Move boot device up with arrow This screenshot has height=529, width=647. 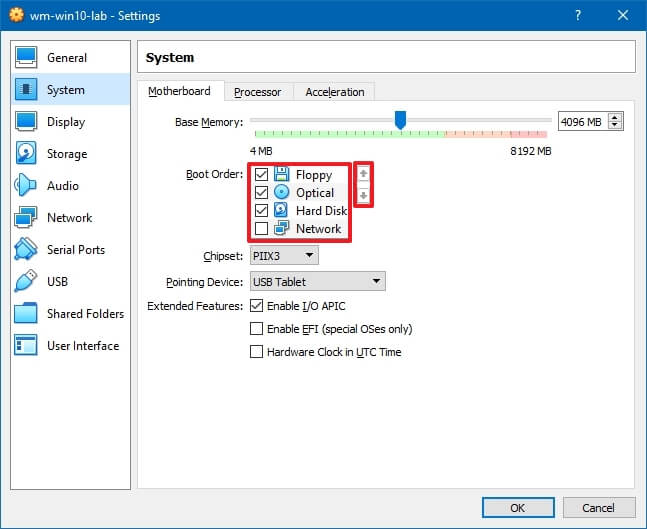point(363,174)
